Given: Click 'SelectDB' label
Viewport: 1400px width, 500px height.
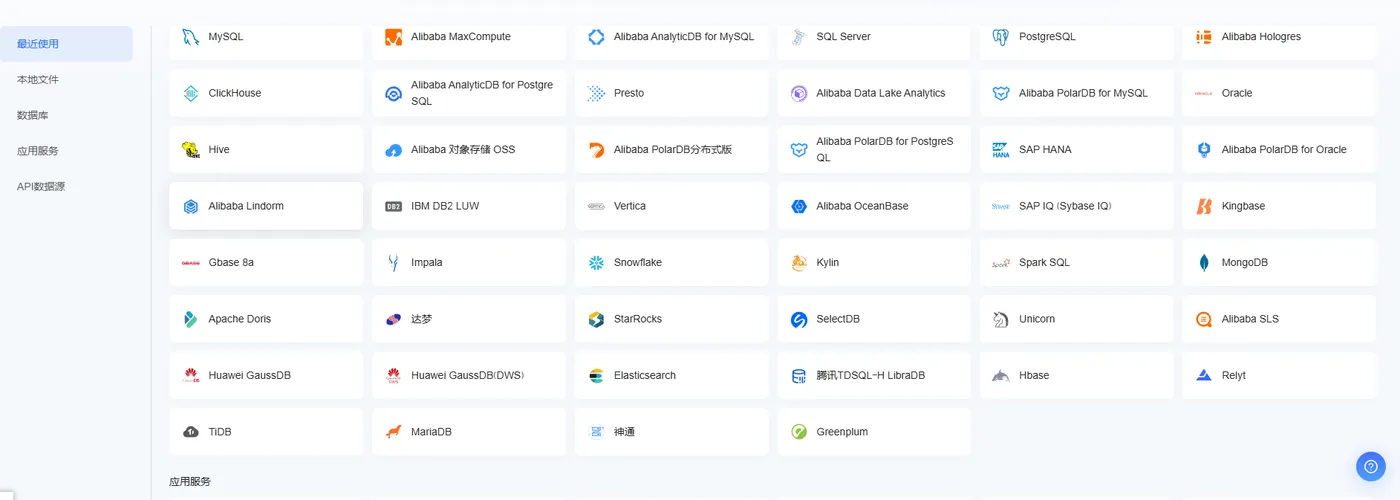Looking at the screenshot, I should point(838,319).
